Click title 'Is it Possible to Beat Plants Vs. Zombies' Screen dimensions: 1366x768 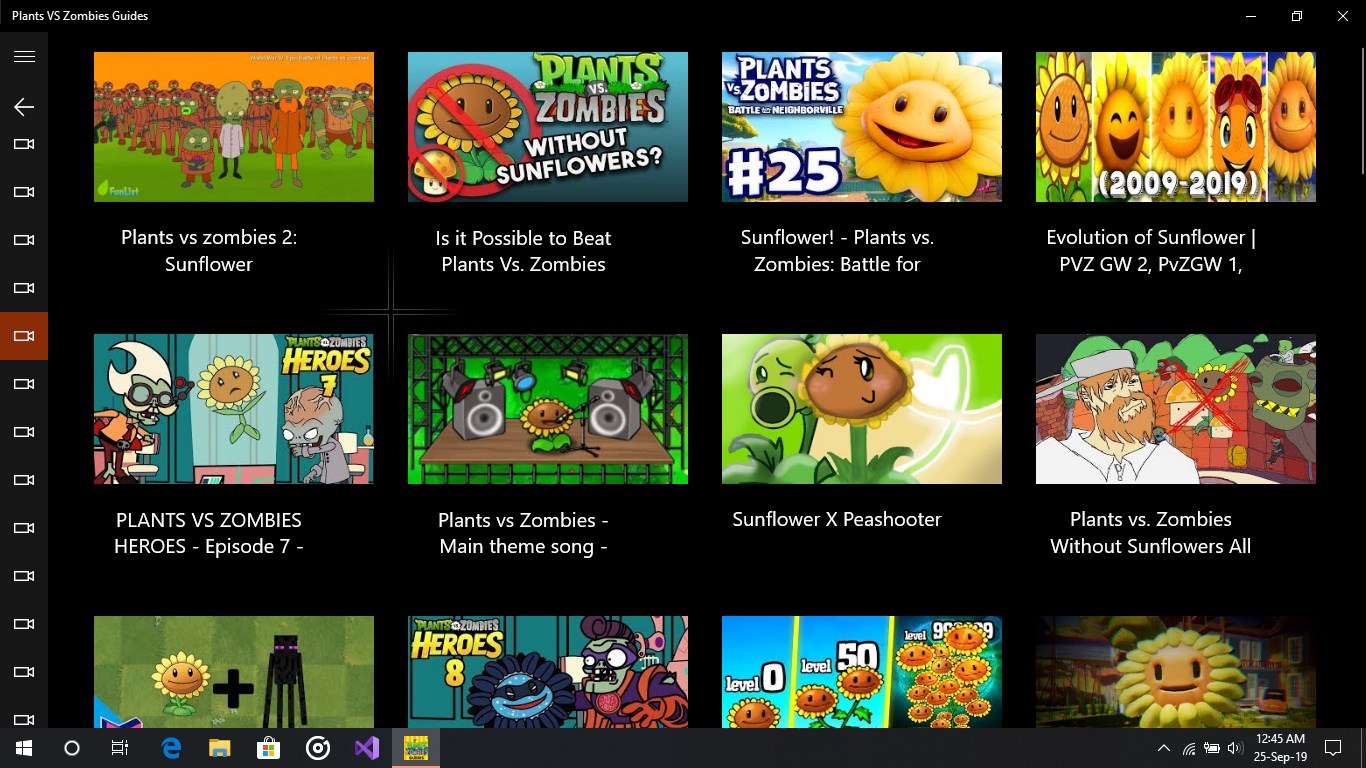coord(523,251)
